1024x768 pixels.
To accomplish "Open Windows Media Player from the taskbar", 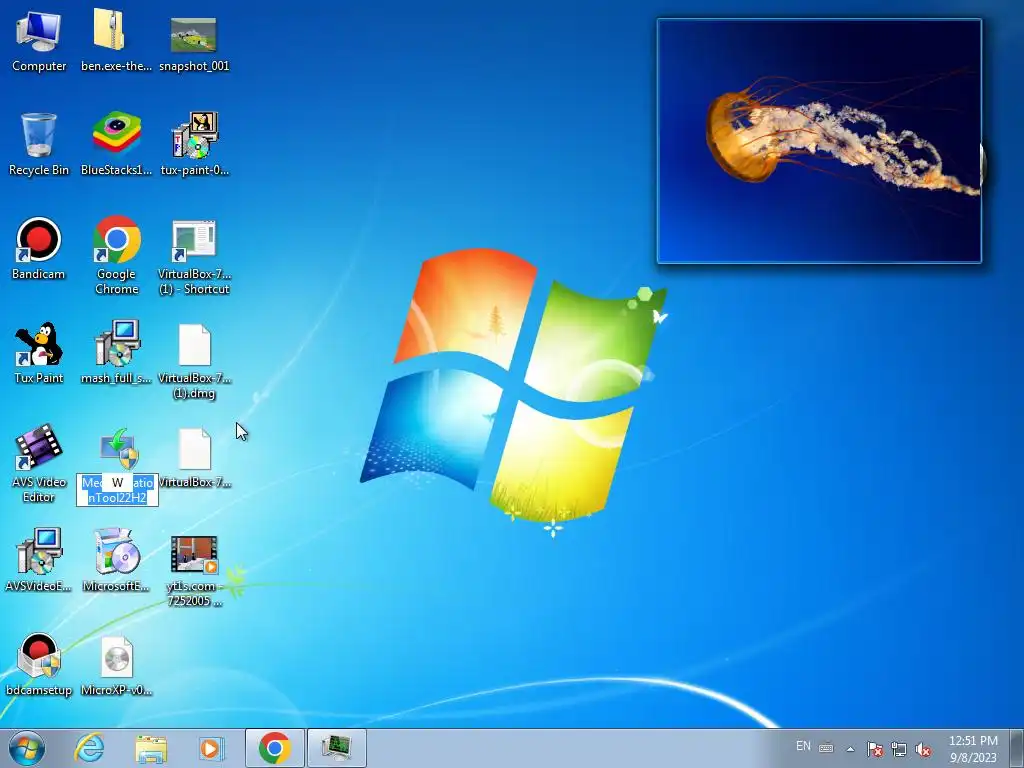I will coord(210,748).
